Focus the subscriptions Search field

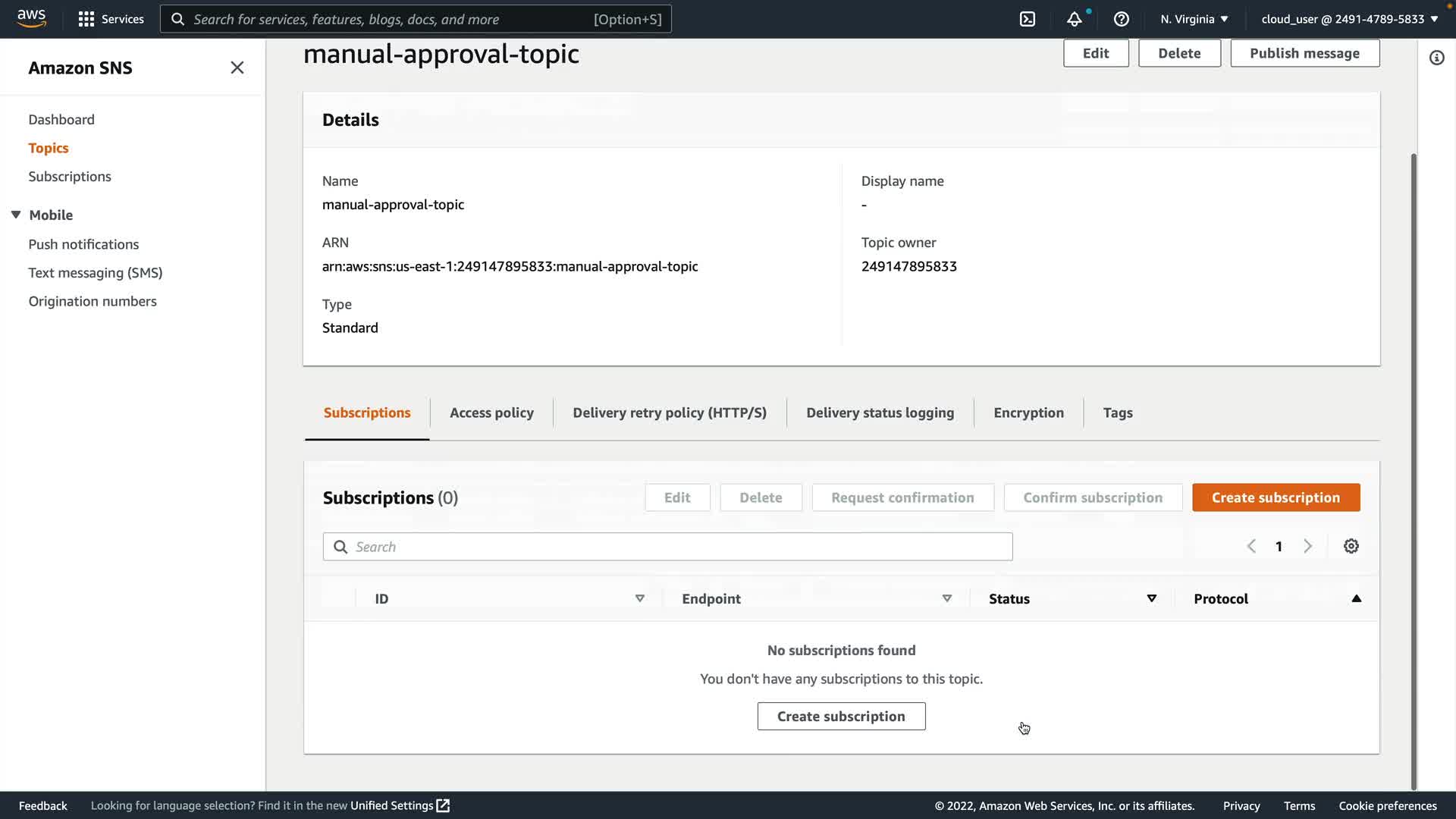[667, 547]
